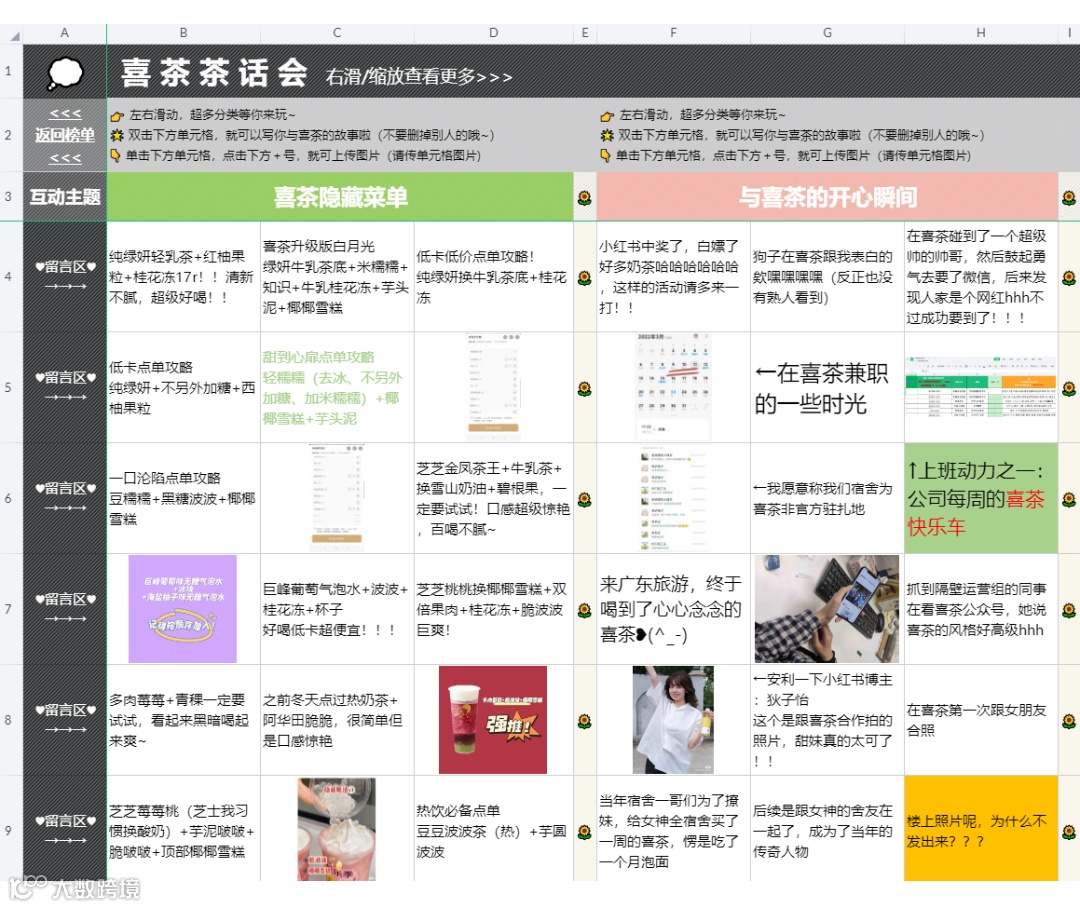This screenshot has height=908, width=1080.
Task: Select column H header
Action: 981,32
